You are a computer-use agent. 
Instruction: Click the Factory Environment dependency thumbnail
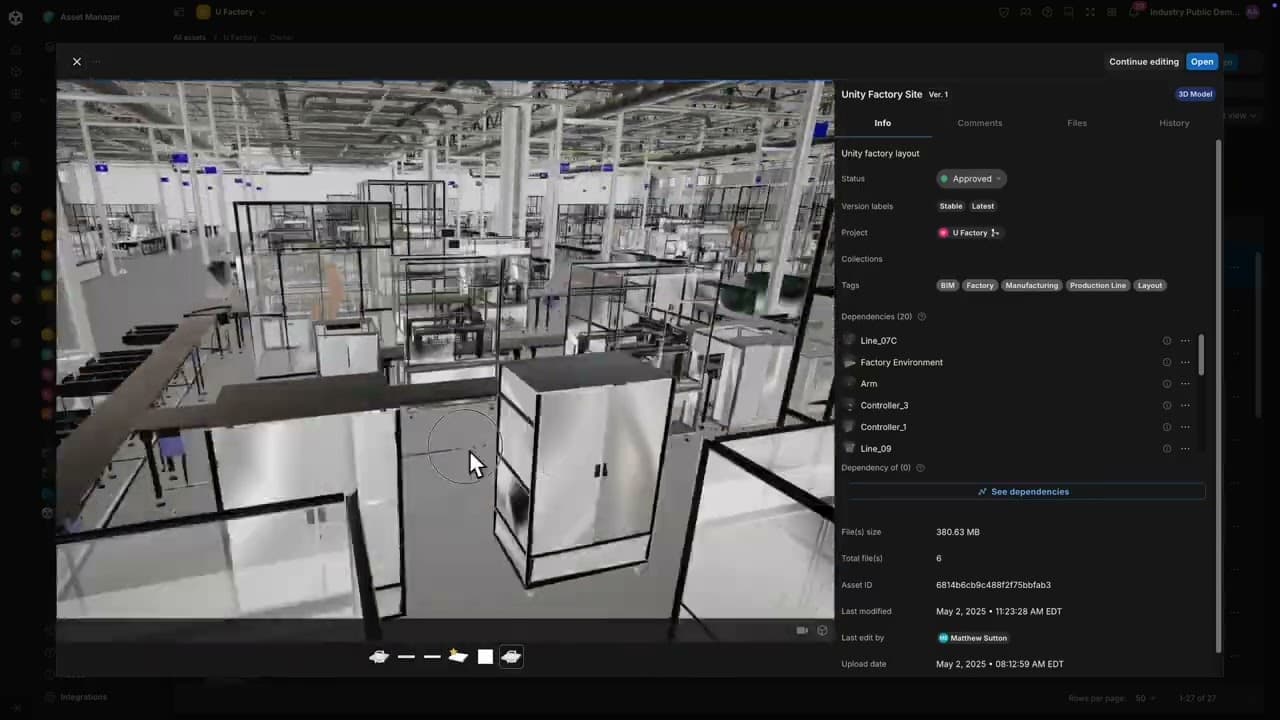pos(850,362)
